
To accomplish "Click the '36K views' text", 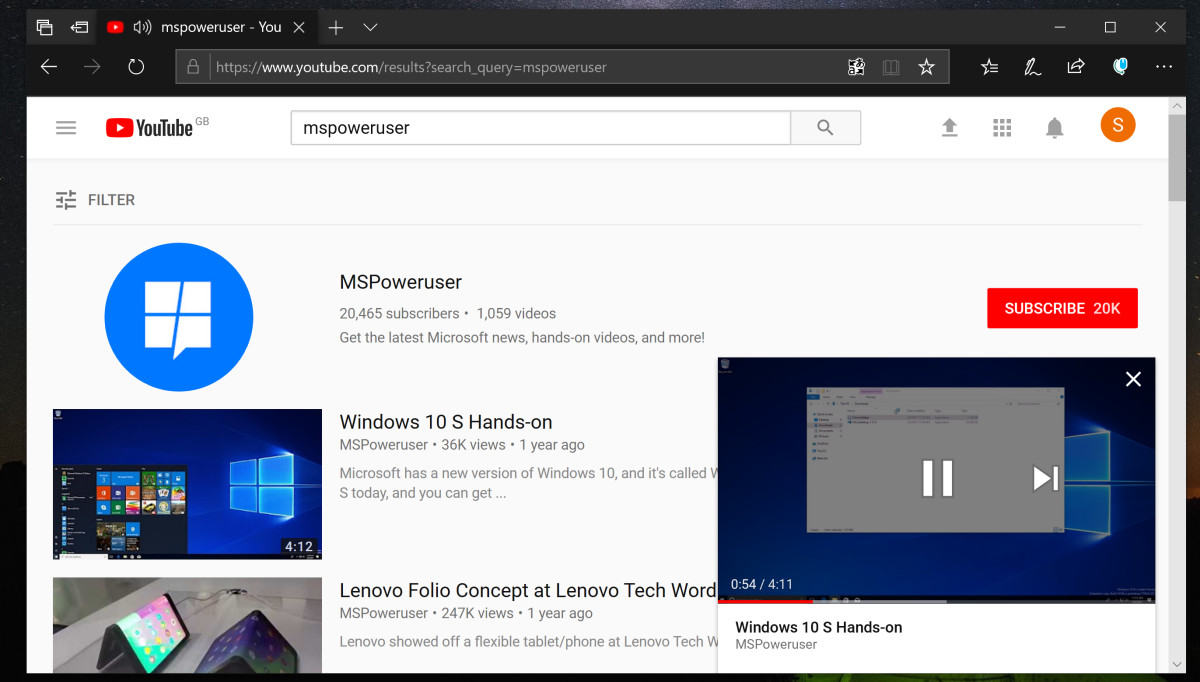I will [x=474, y=445].
